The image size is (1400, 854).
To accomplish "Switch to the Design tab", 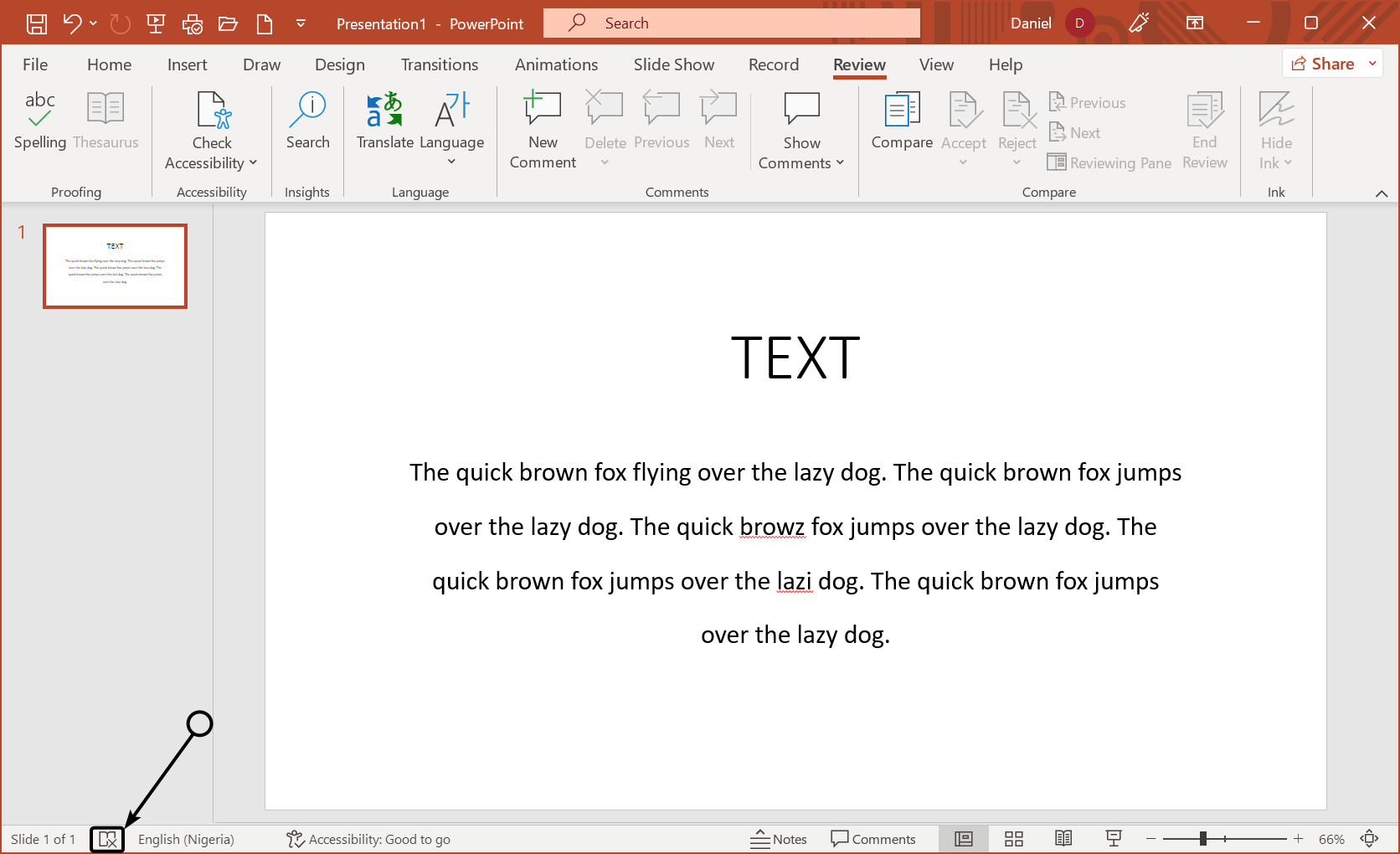I will pyautogui.click(x=339, y=64).
